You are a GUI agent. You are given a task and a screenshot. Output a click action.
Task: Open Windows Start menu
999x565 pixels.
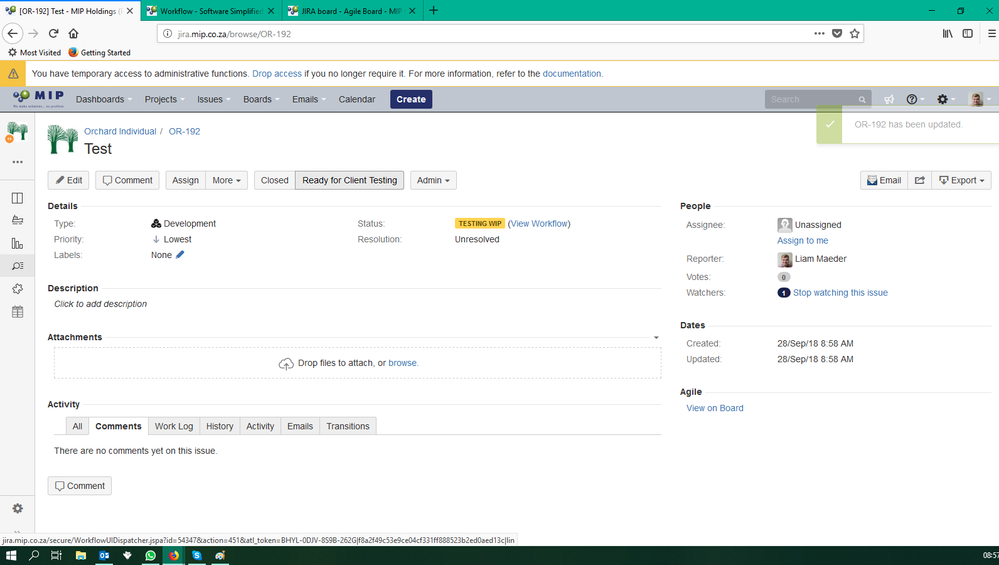pos(11,555)
